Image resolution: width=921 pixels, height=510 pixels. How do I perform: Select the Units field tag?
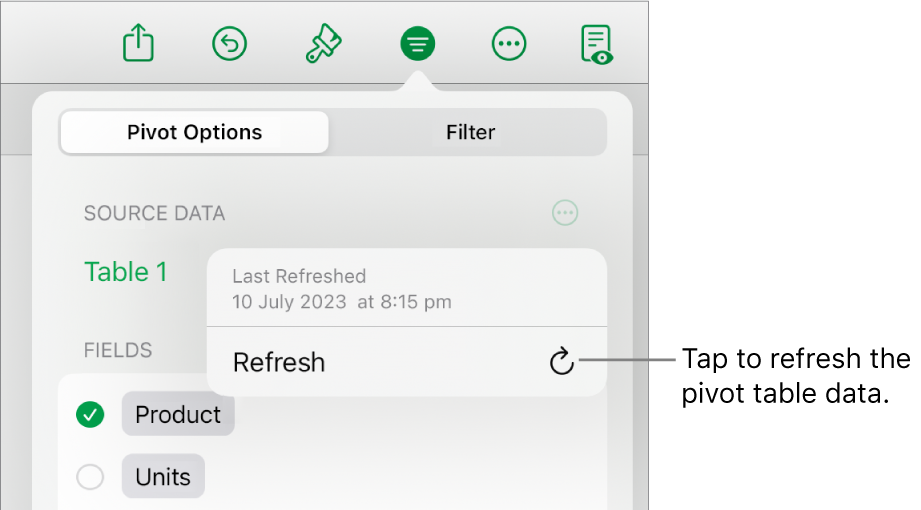click(x=163, y=477)
